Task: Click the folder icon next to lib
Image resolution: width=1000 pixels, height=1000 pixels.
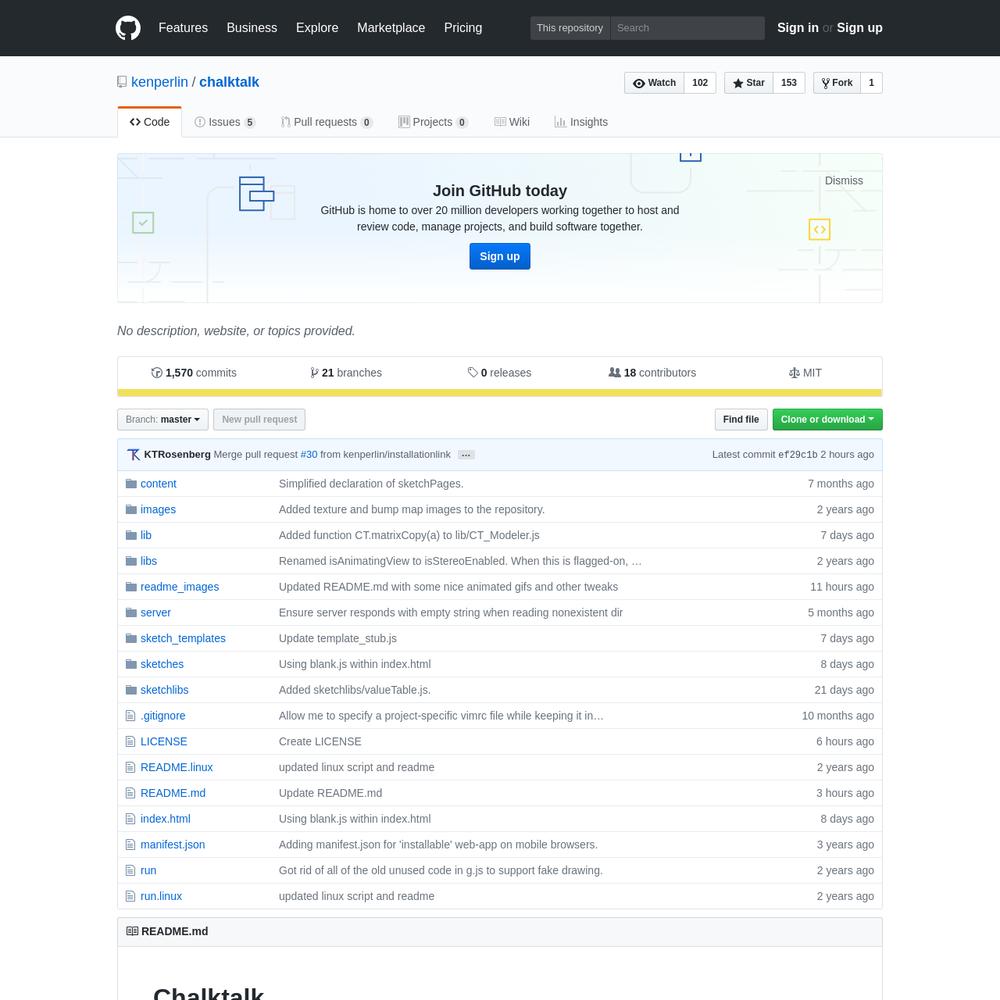Action: click(131, 535)
